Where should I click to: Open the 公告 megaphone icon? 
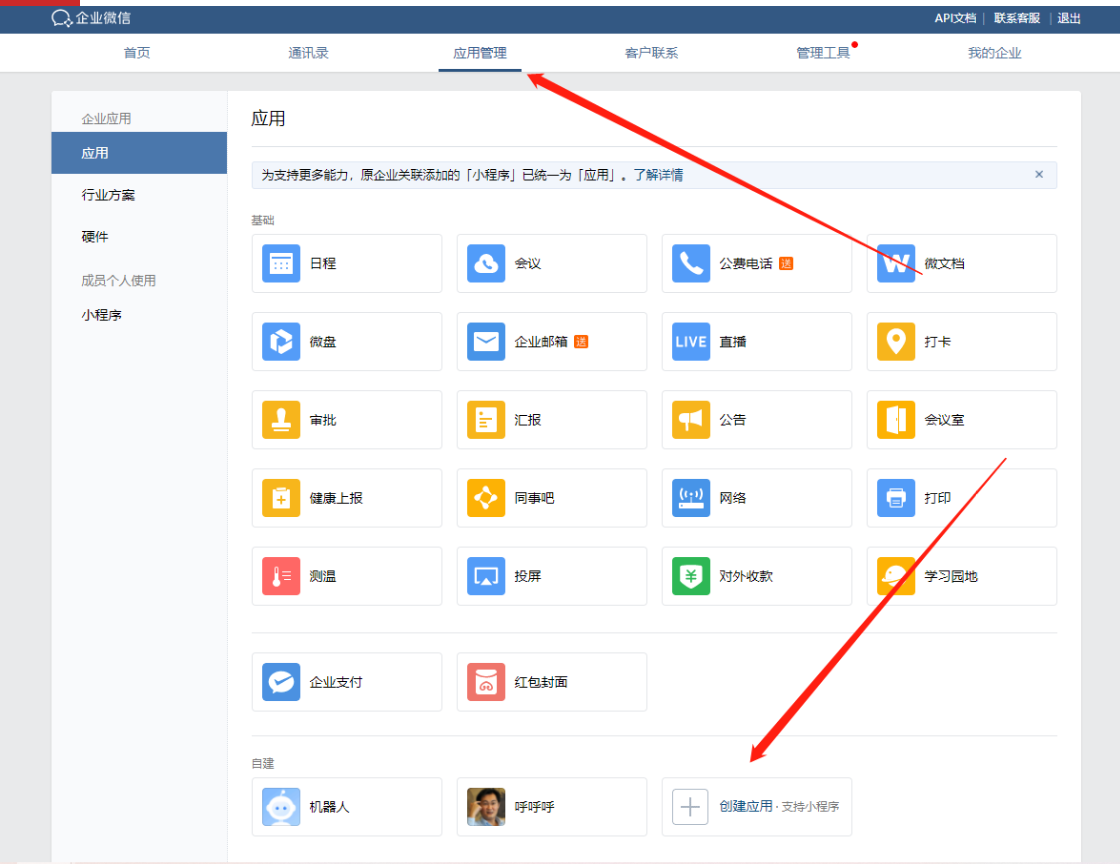[691, 420]
